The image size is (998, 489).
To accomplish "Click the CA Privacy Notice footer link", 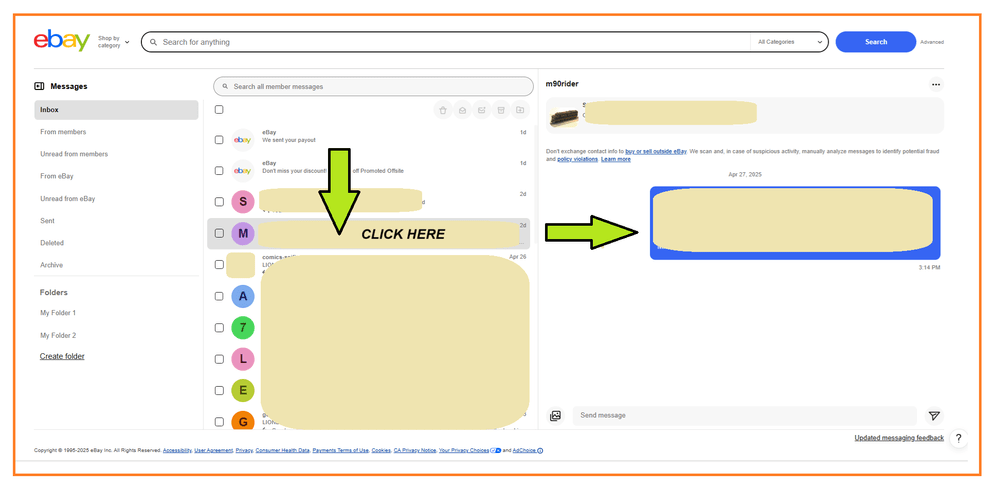I will point(414,451).
